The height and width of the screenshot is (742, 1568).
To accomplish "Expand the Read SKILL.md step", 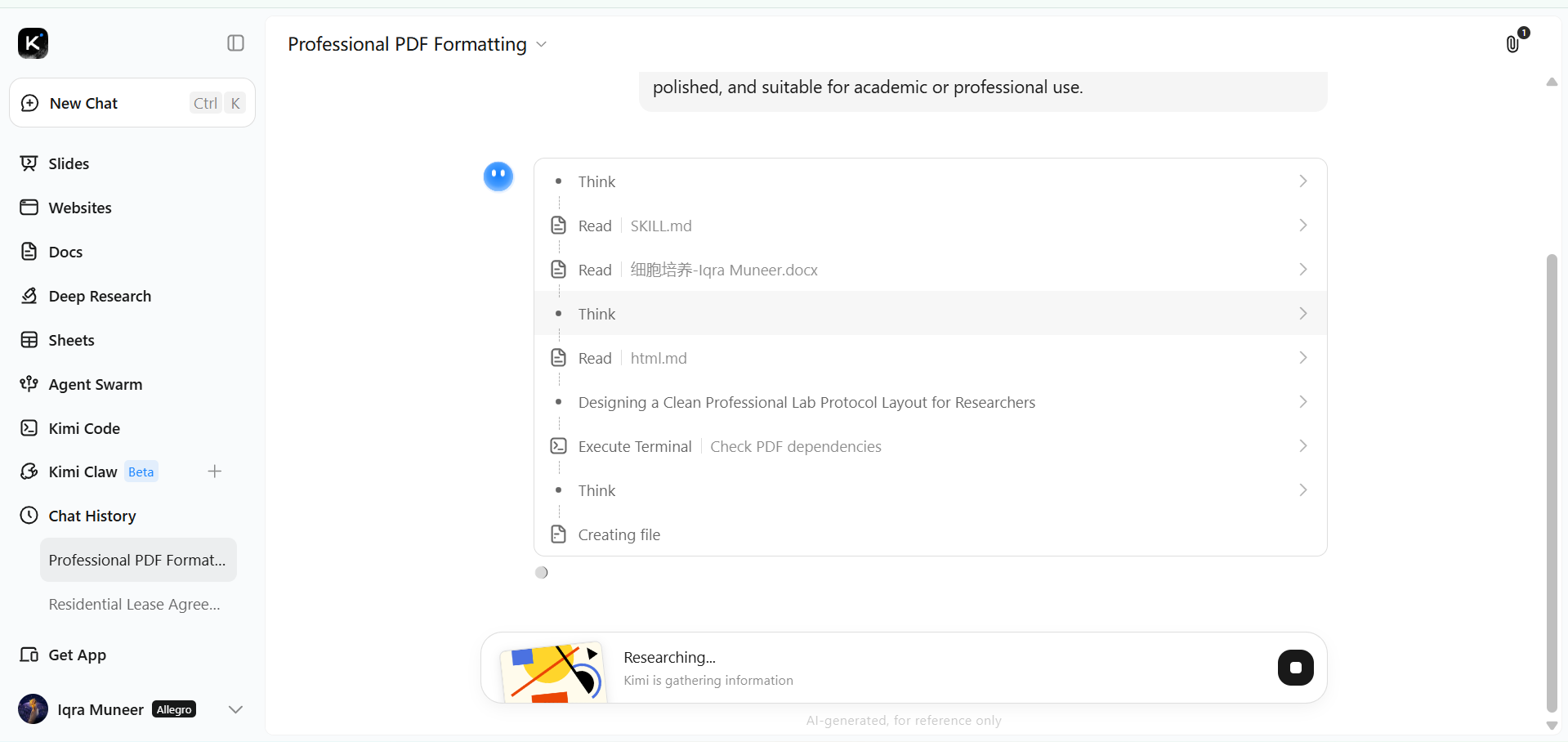I will pyautogui.click(x=931, y=226).
